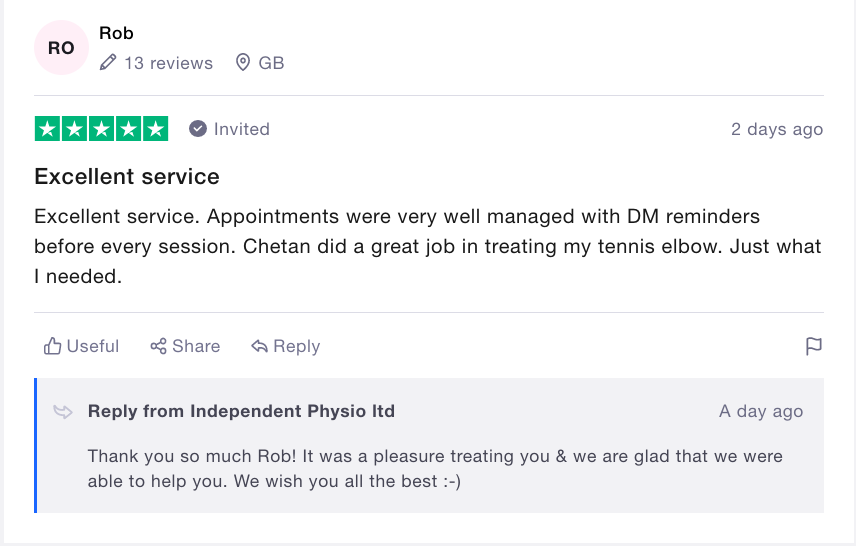Select the Reply button text
The width and height of the screenshot is (856, 546).
pos(296,346)
